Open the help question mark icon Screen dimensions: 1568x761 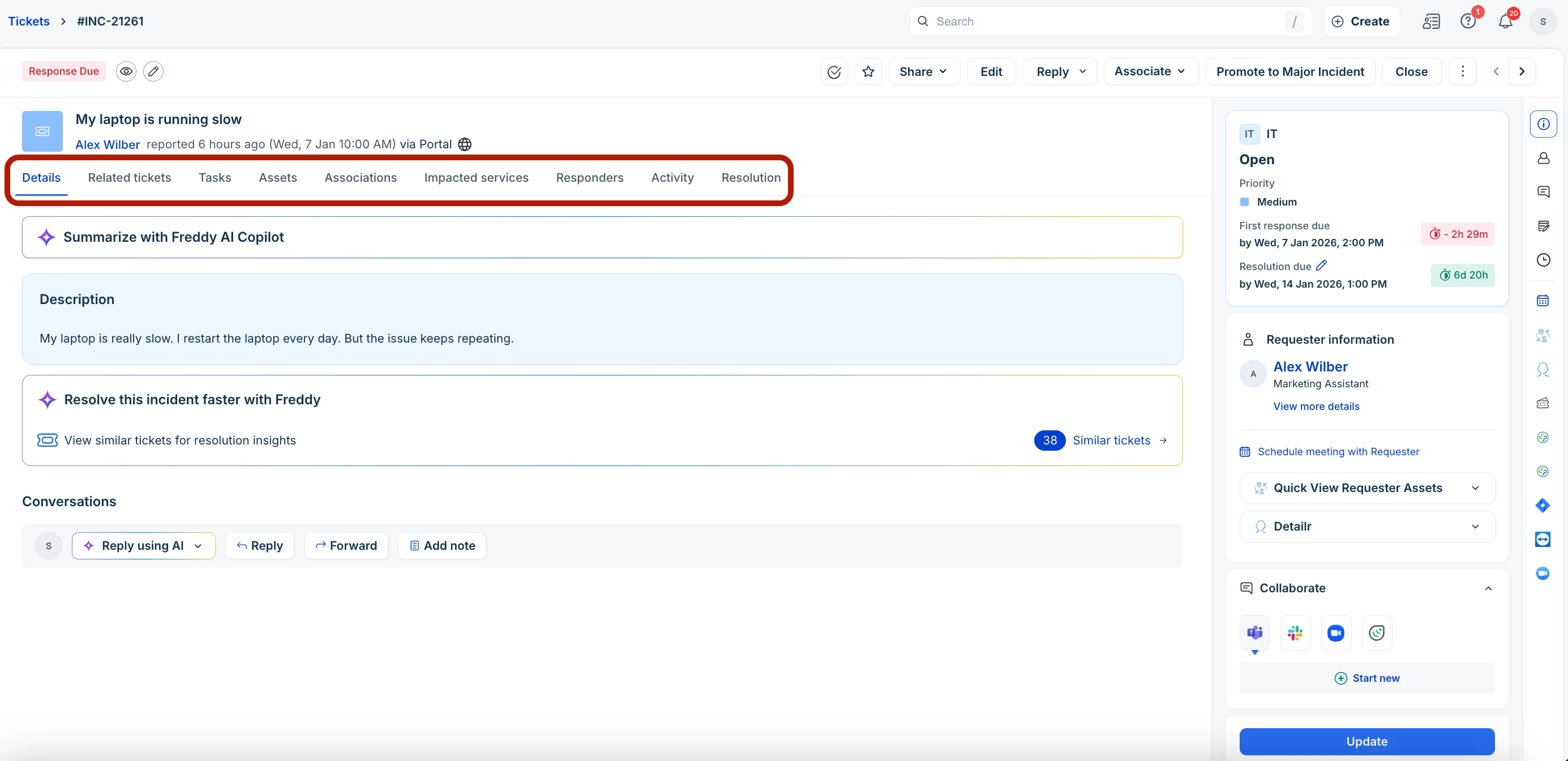tap(1468, 22)
